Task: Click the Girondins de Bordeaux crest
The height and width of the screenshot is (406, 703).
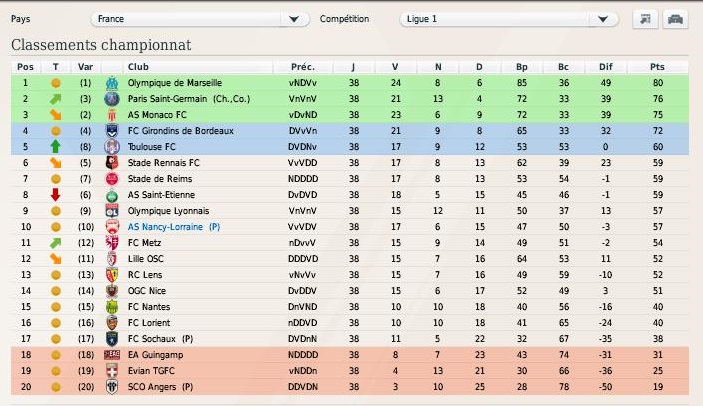Action: [x=112, y=131]
